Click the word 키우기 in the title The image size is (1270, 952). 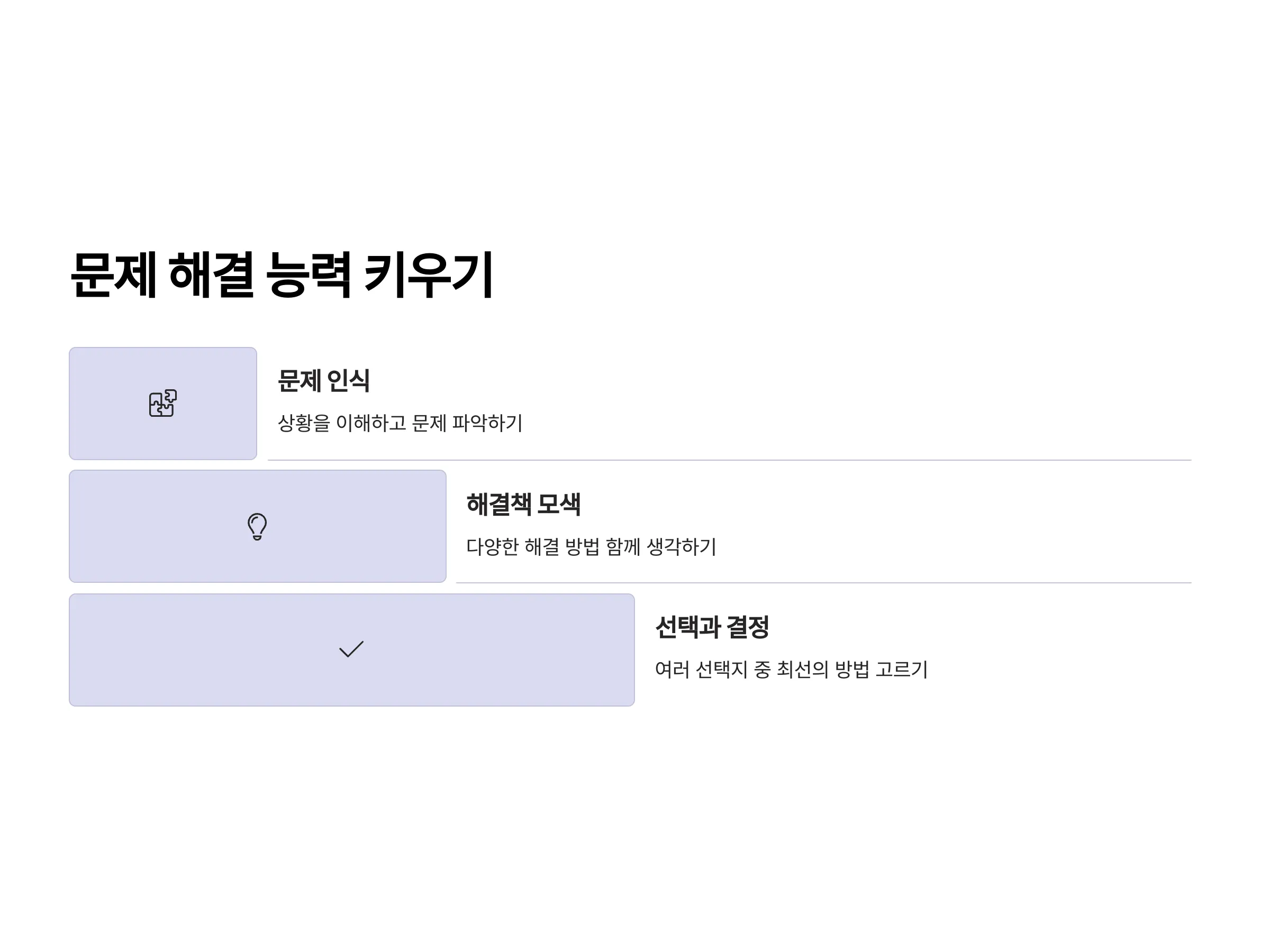click(429, 275)
